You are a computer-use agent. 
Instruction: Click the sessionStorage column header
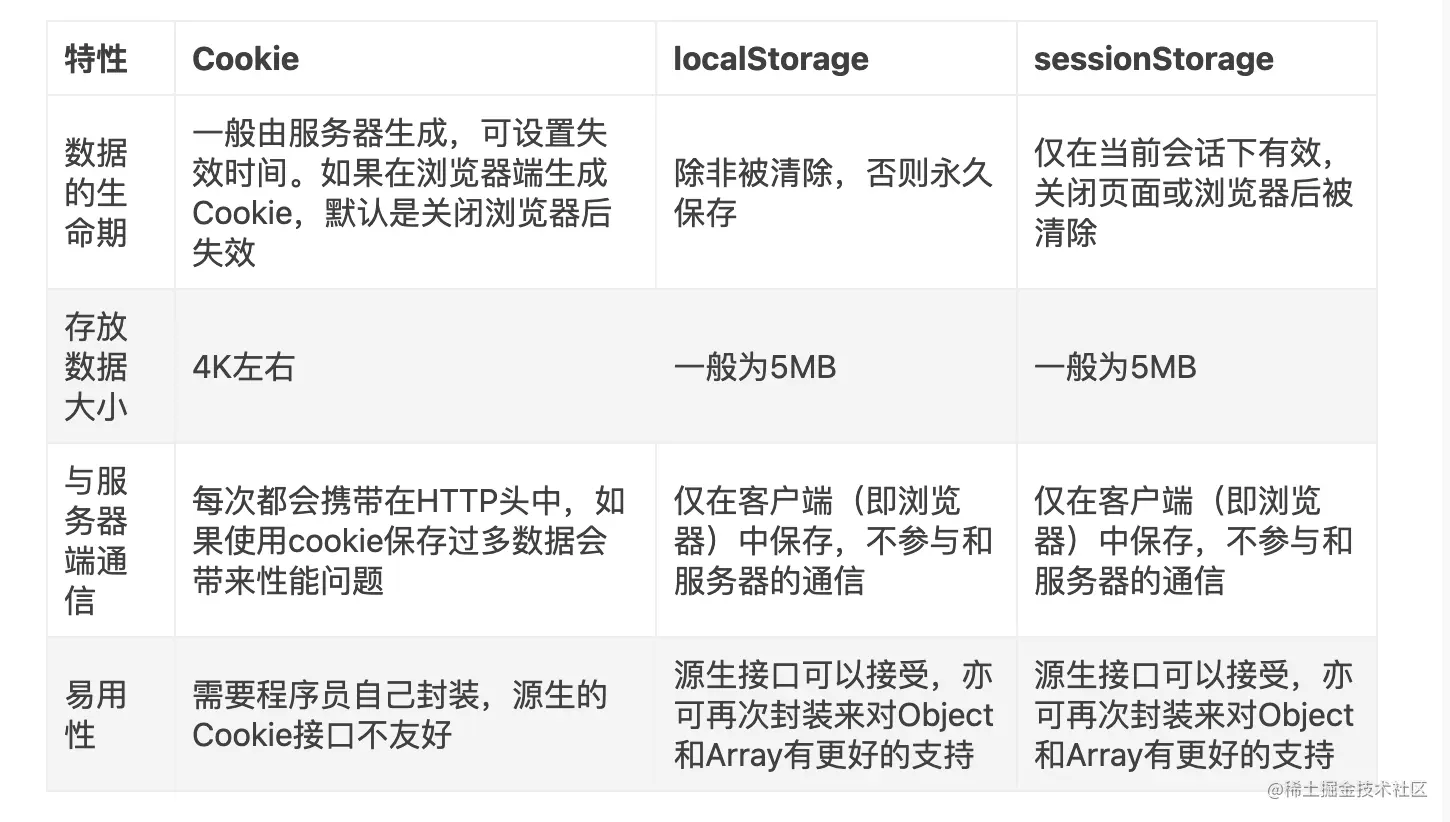pos(1196,58)
